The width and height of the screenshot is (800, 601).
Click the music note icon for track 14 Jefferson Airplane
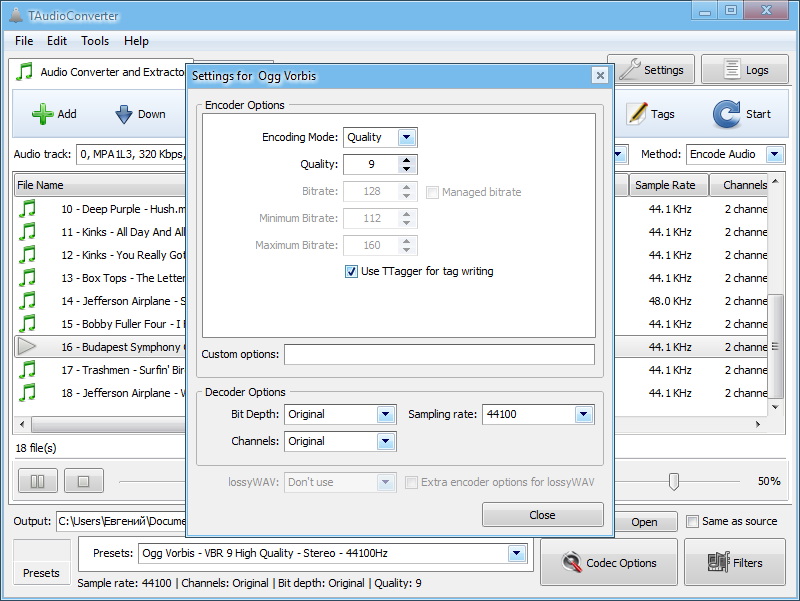28,300
